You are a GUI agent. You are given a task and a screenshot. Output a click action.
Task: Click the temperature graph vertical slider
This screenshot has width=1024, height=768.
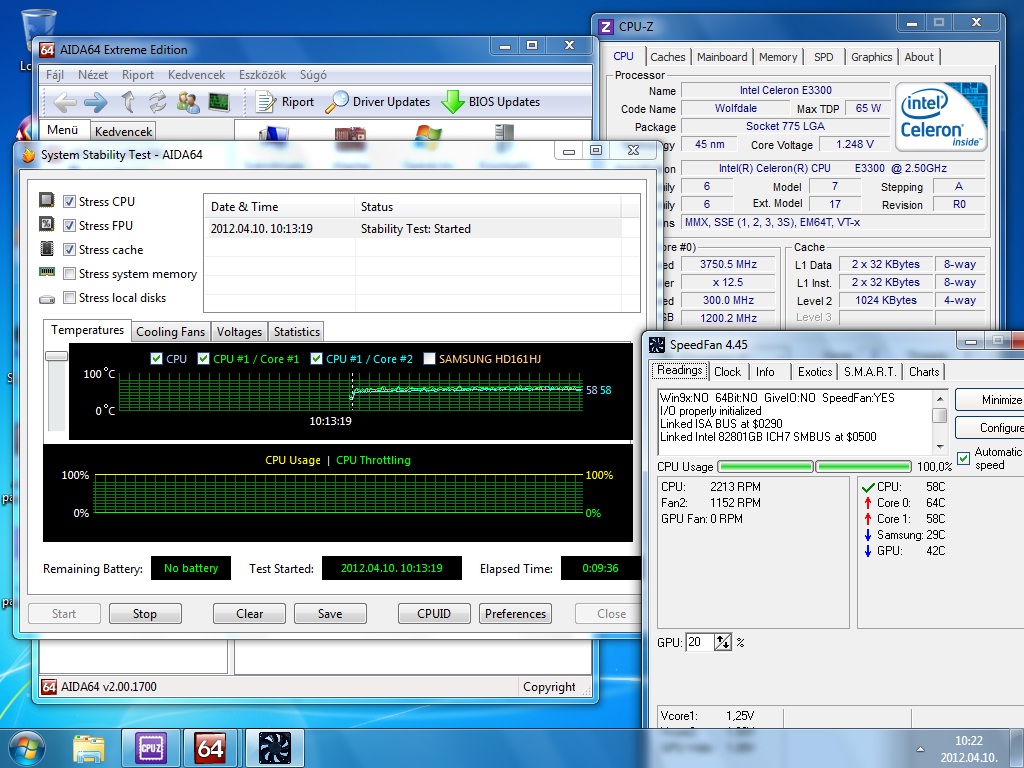[x=56, y=356]
